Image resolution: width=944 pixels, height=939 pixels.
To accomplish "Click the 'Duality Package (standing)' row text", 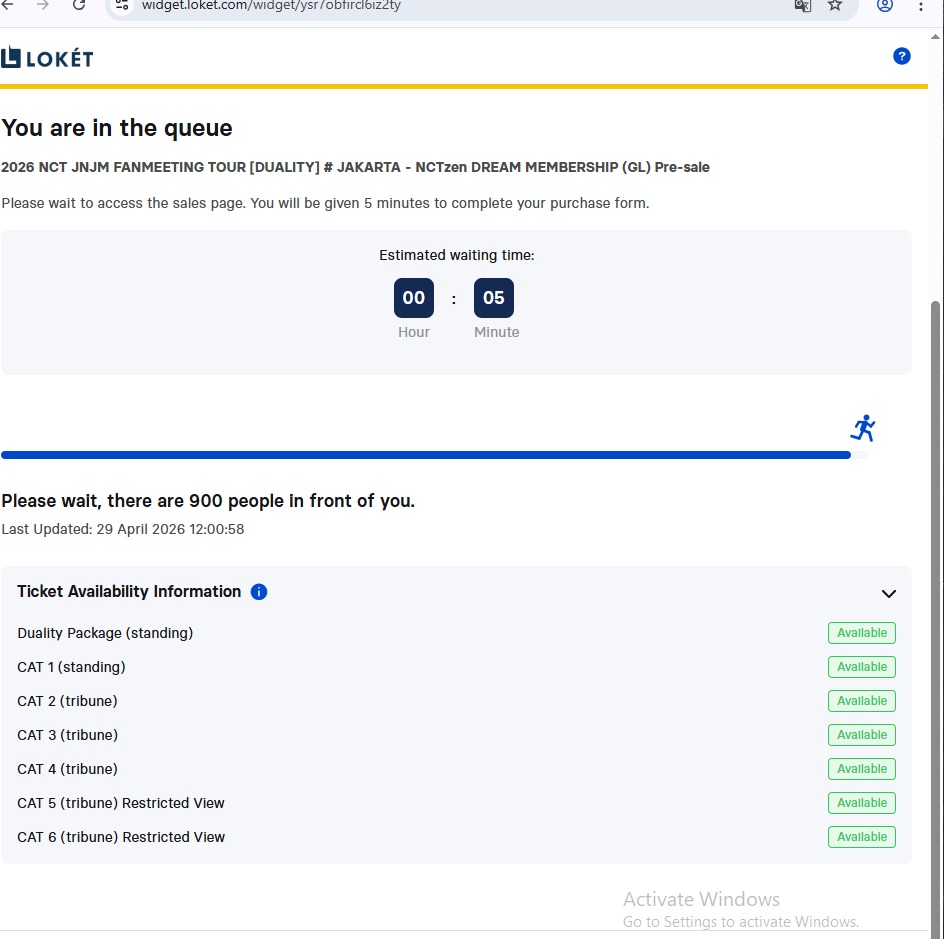I will click(x=105, y=633).
